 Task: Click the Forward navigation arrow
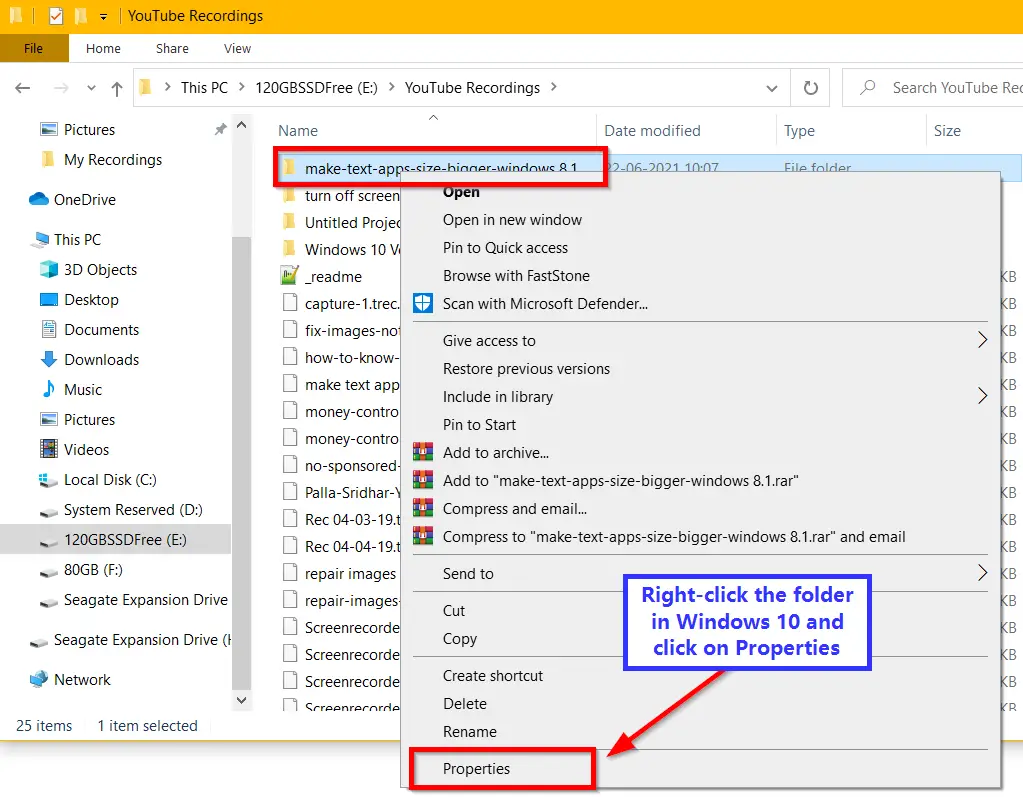(x=61, y=88)
